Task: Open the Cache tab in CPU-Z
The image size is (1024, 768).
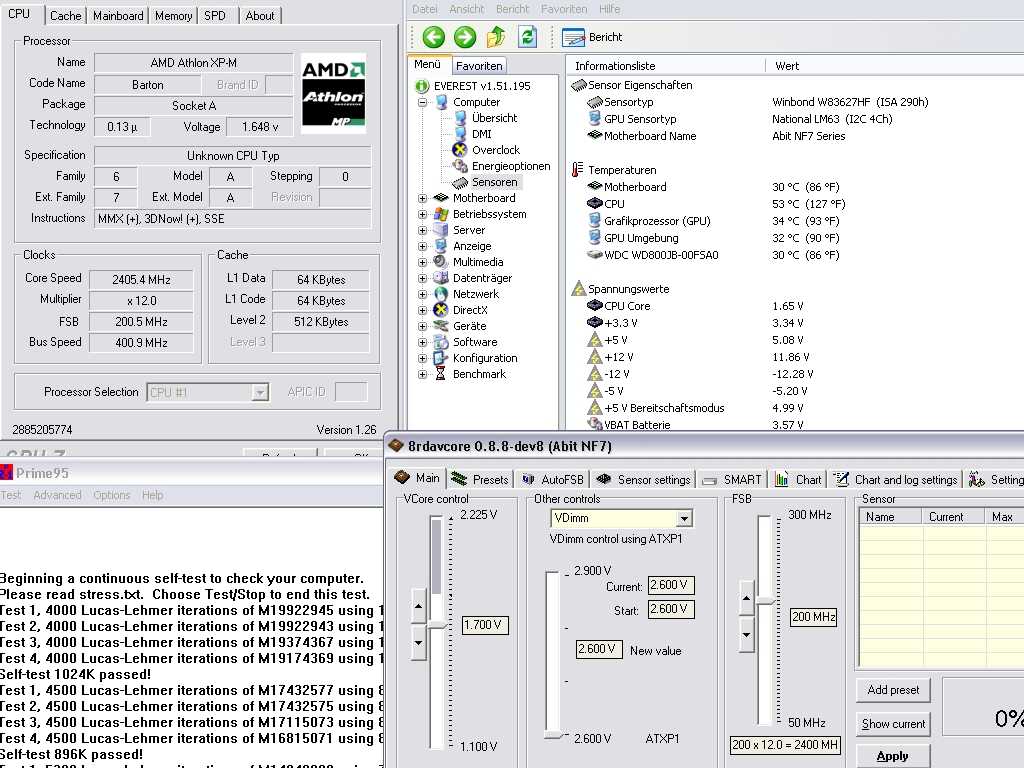Action: [x=65, y=16]
